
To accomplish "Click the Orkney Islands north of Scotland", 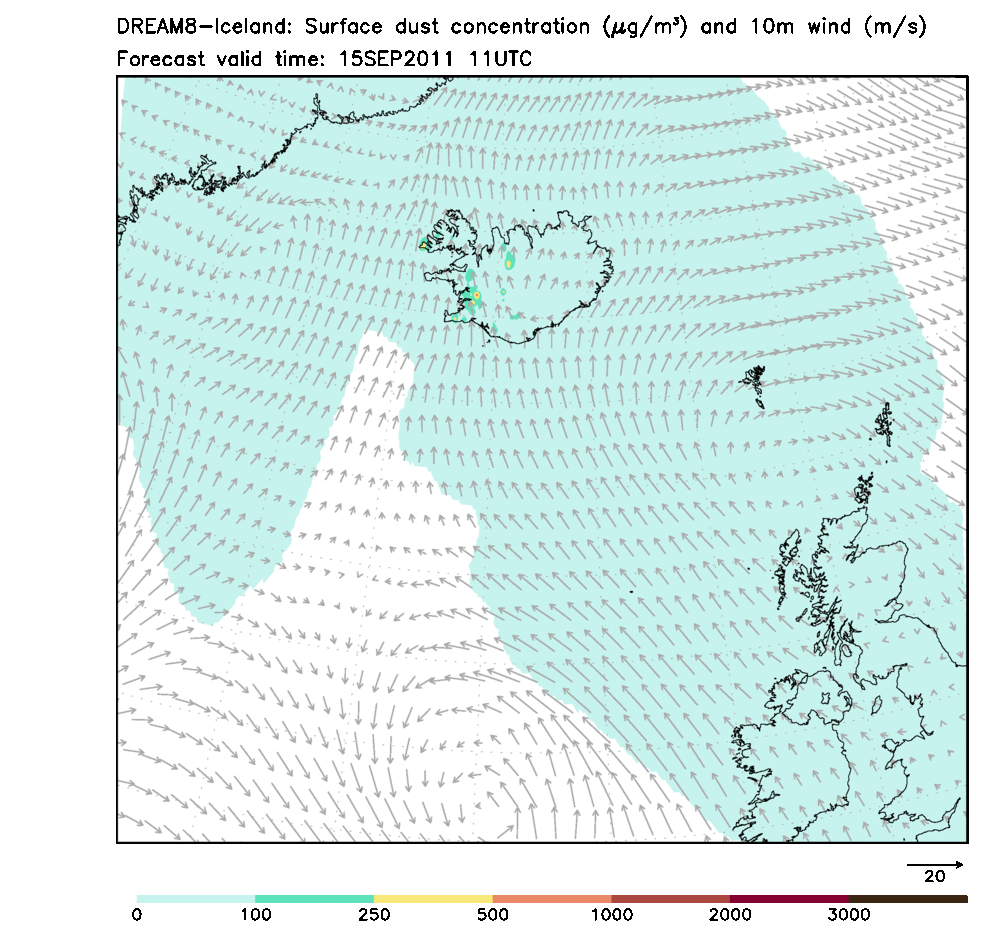I will point(864,490).
